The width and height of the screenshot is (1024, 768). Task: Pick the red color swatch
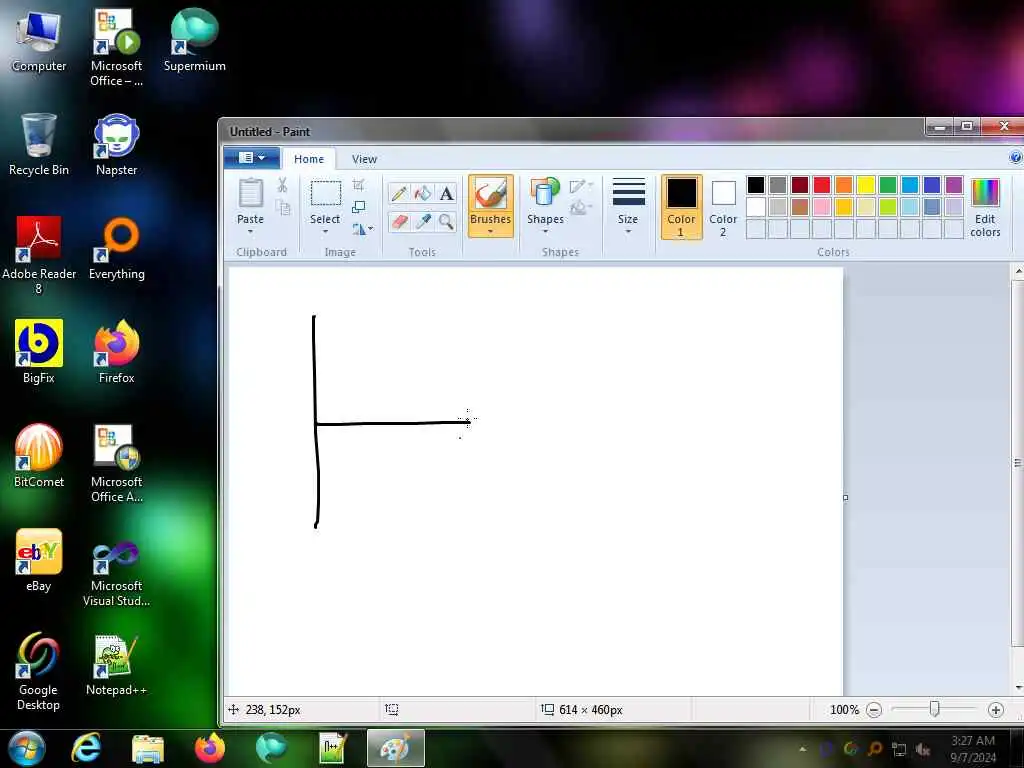tap(822, 185)
